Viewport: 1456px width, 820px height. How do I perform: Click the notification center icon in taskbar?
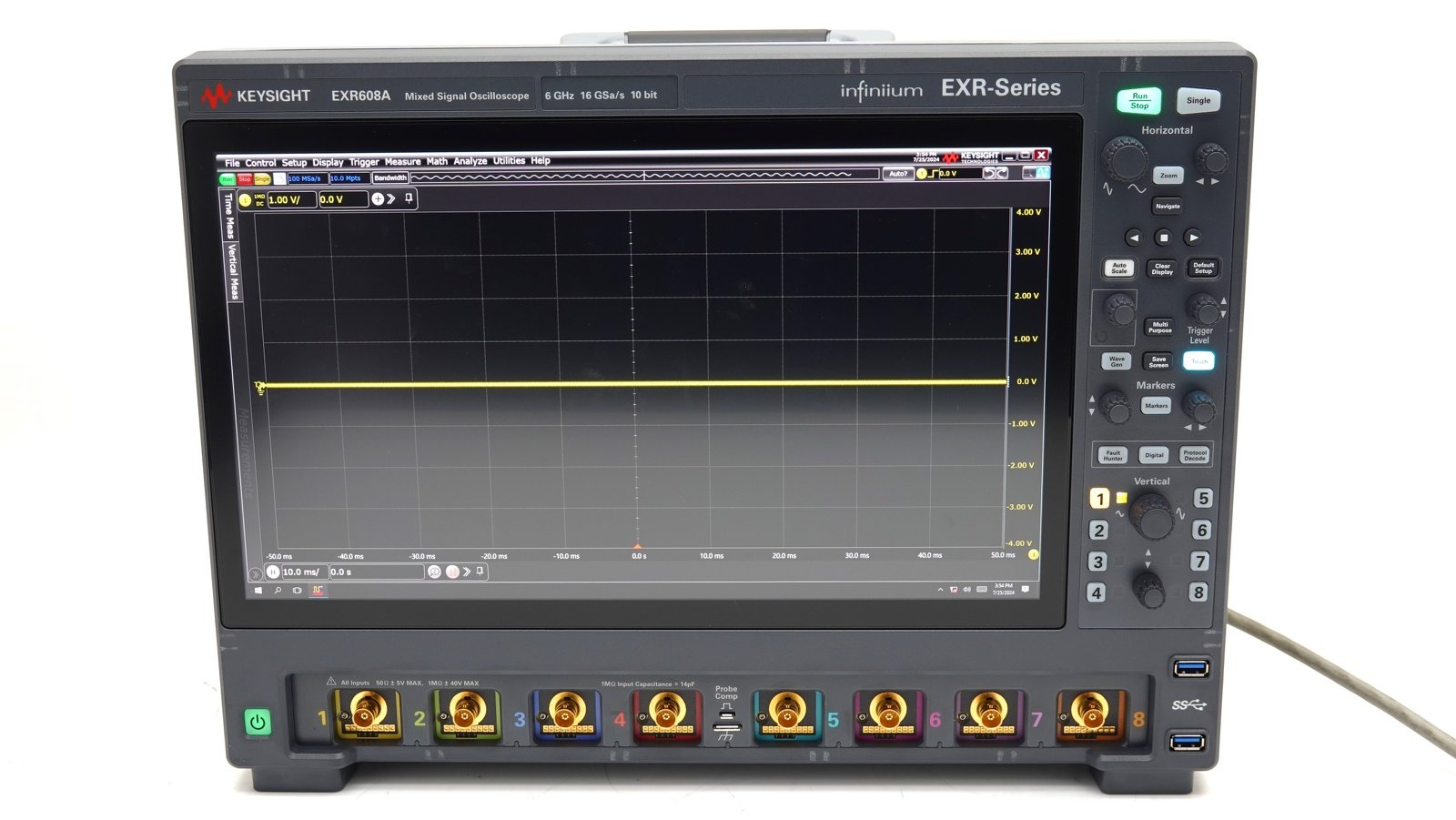[1026, 590]
